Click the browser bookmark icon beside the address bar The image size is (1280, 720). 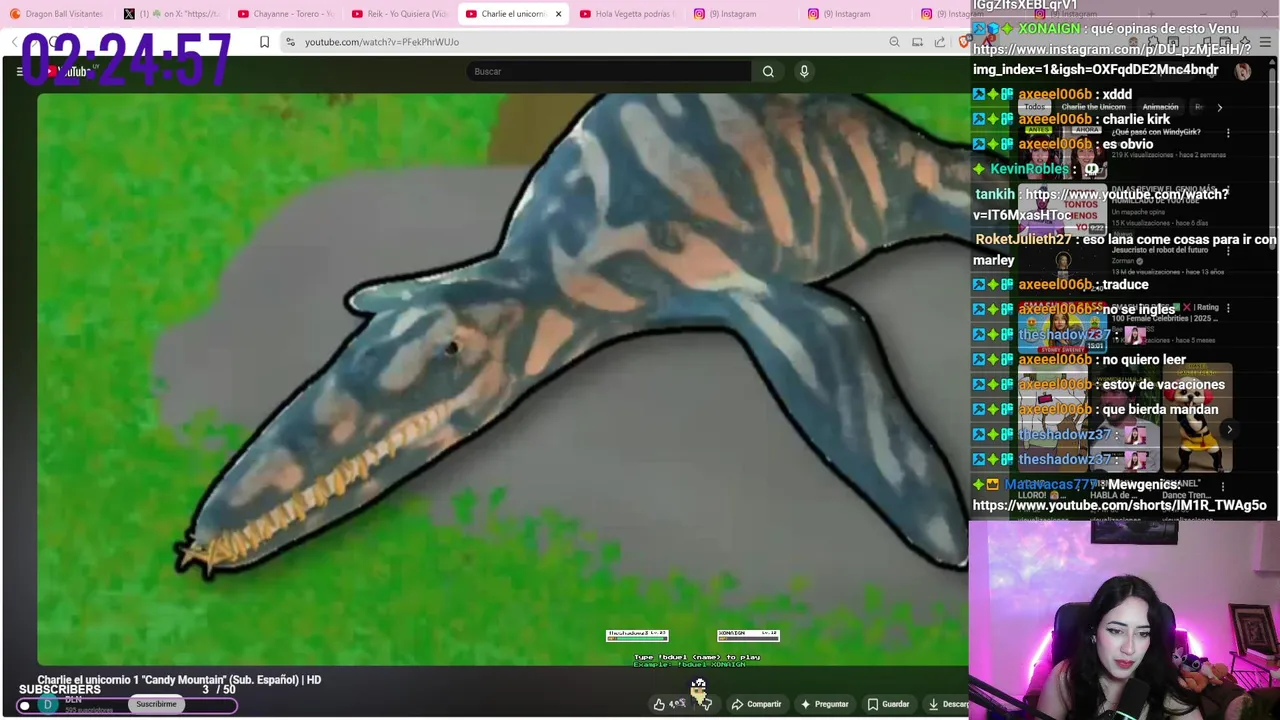[264, 42]
